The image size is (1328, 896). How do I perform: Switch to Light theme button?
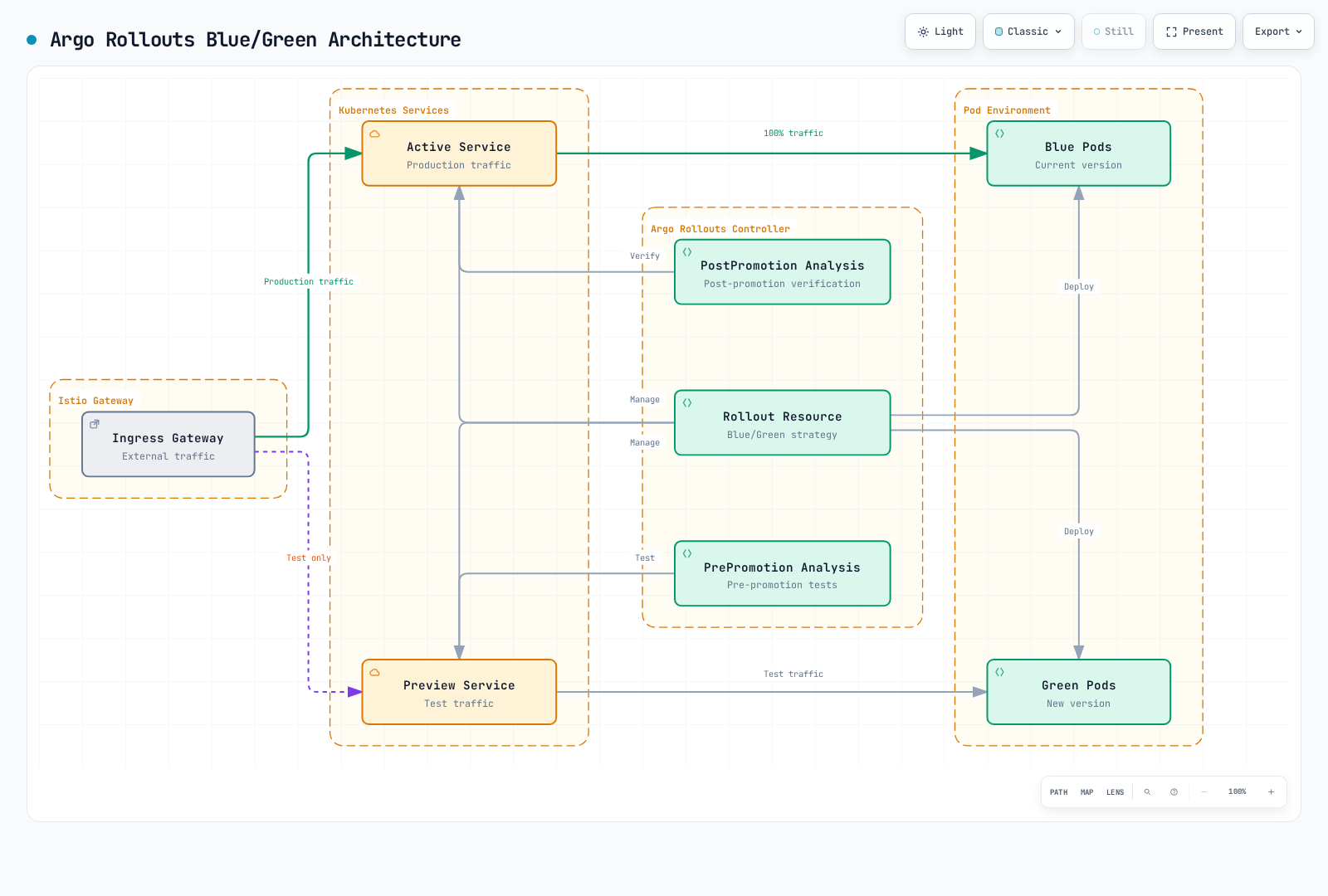point(940,32)
